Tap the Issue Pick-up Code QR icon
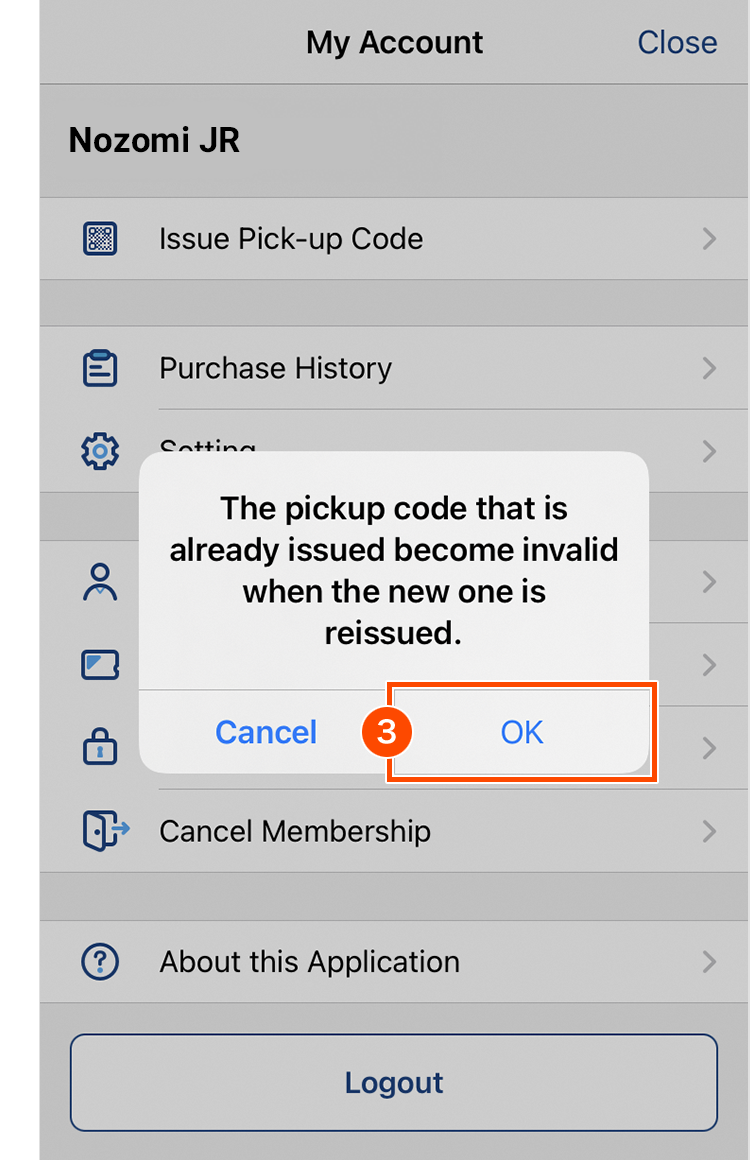 pyautogui.click(x=99, y=239)
